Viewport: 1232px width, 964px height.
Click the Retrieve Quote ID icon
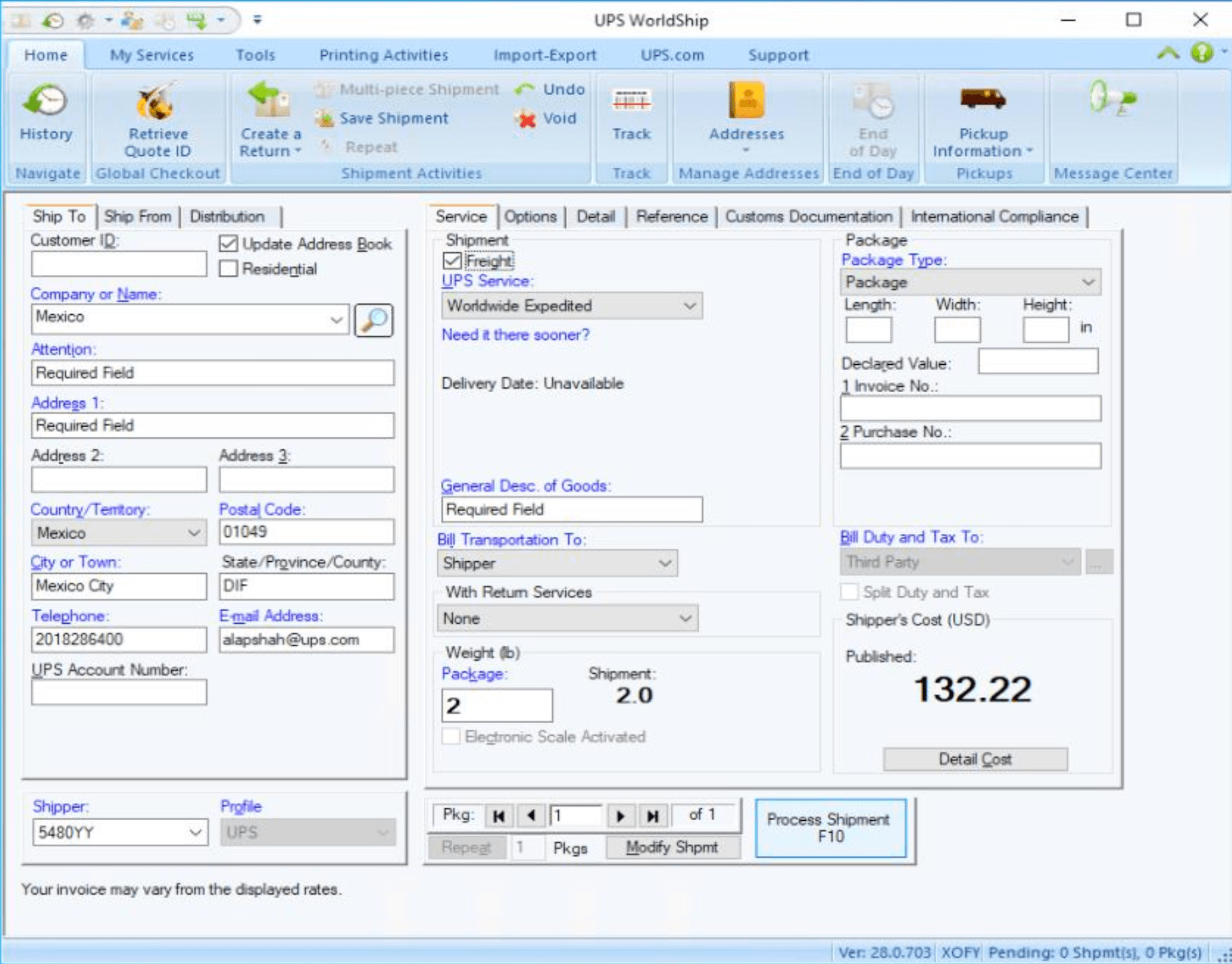click(157, 101)
